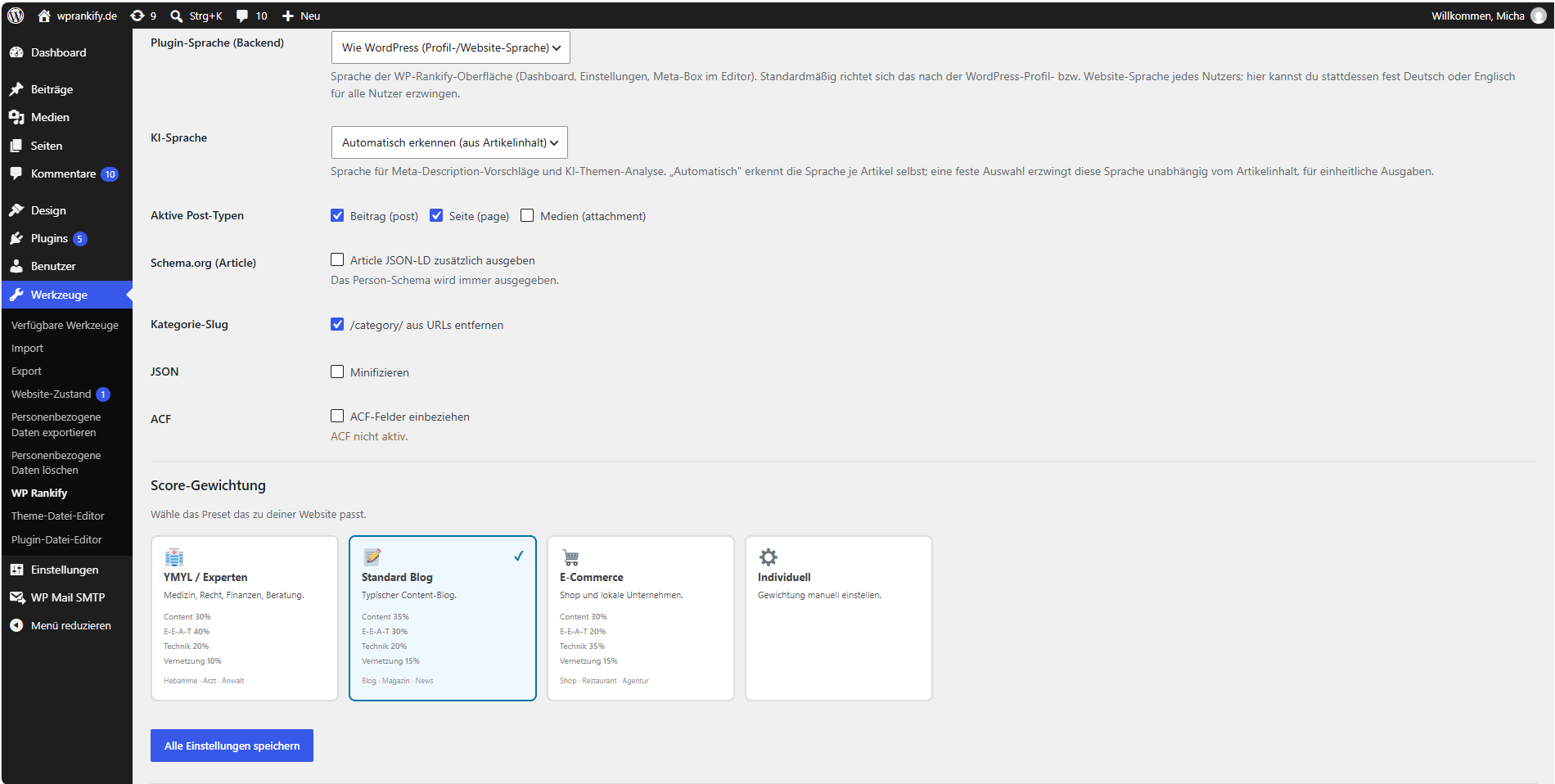The image size is (1555, 784).
Task: Select the YMYL / Experten preset card
Action: [245, 618]
